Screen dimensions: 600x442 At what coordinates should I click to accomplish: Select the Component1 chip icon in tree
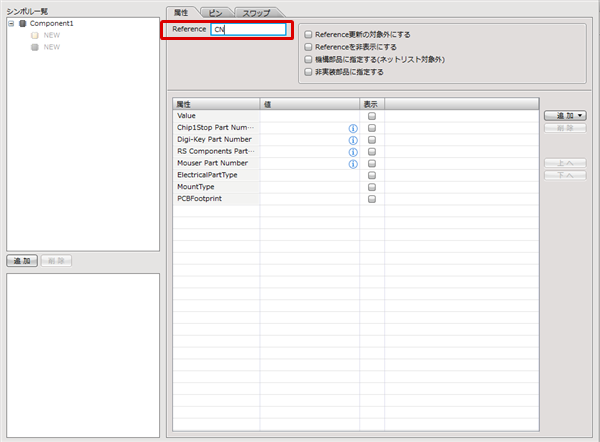22,23
